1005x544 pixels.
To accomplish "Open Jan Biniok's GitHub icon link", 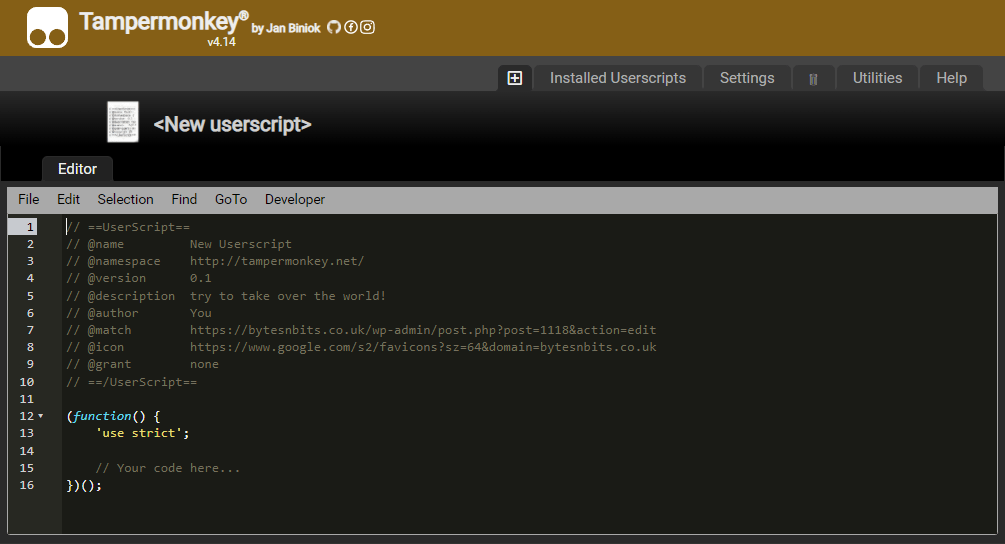I will pyautogui.click(x=333, y=27).
